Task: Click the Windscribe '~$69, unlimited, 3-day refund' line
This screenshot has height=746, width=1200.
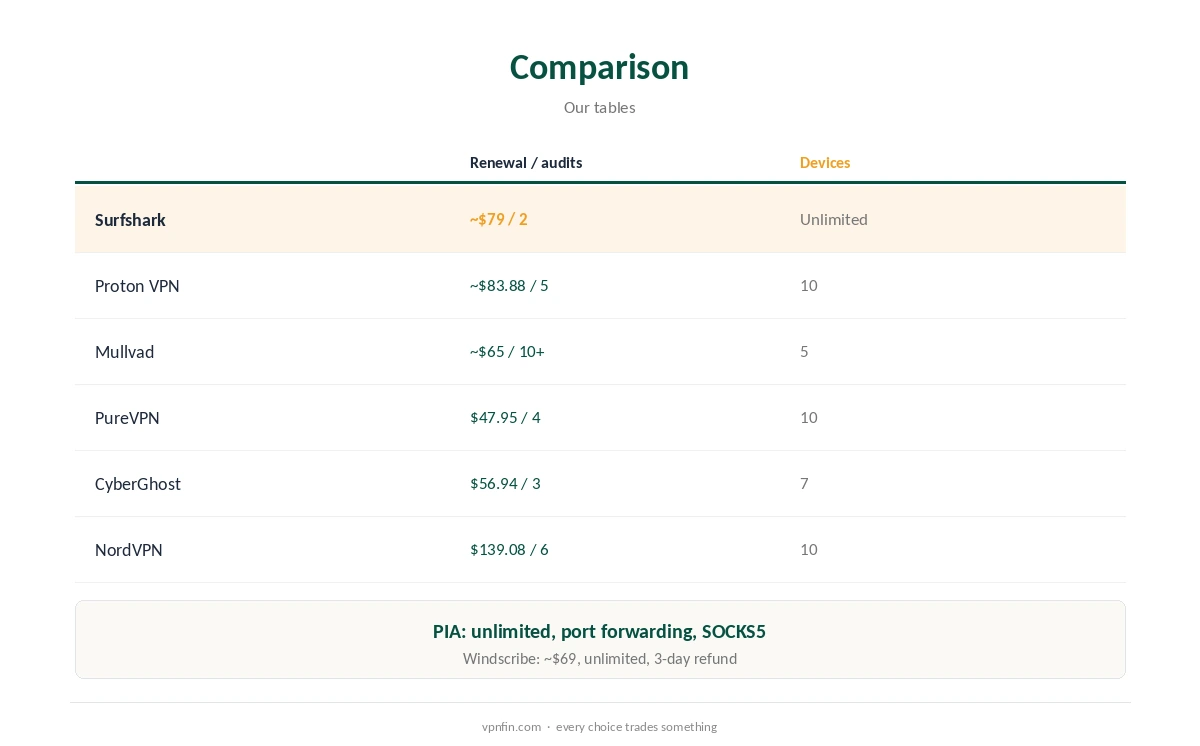Action: click(600, 658)
